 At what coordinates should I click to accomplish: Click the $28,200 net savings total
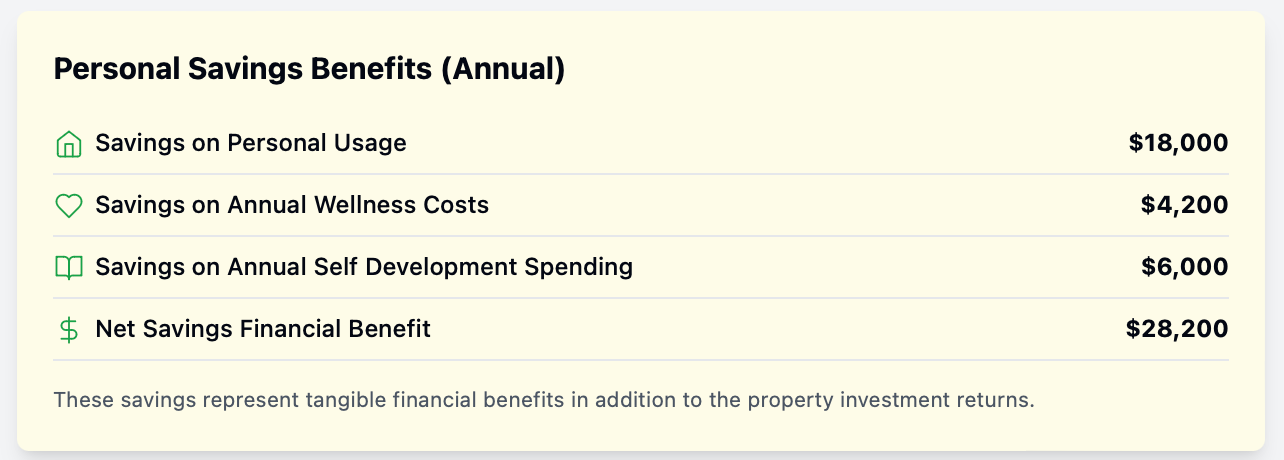1177,329
